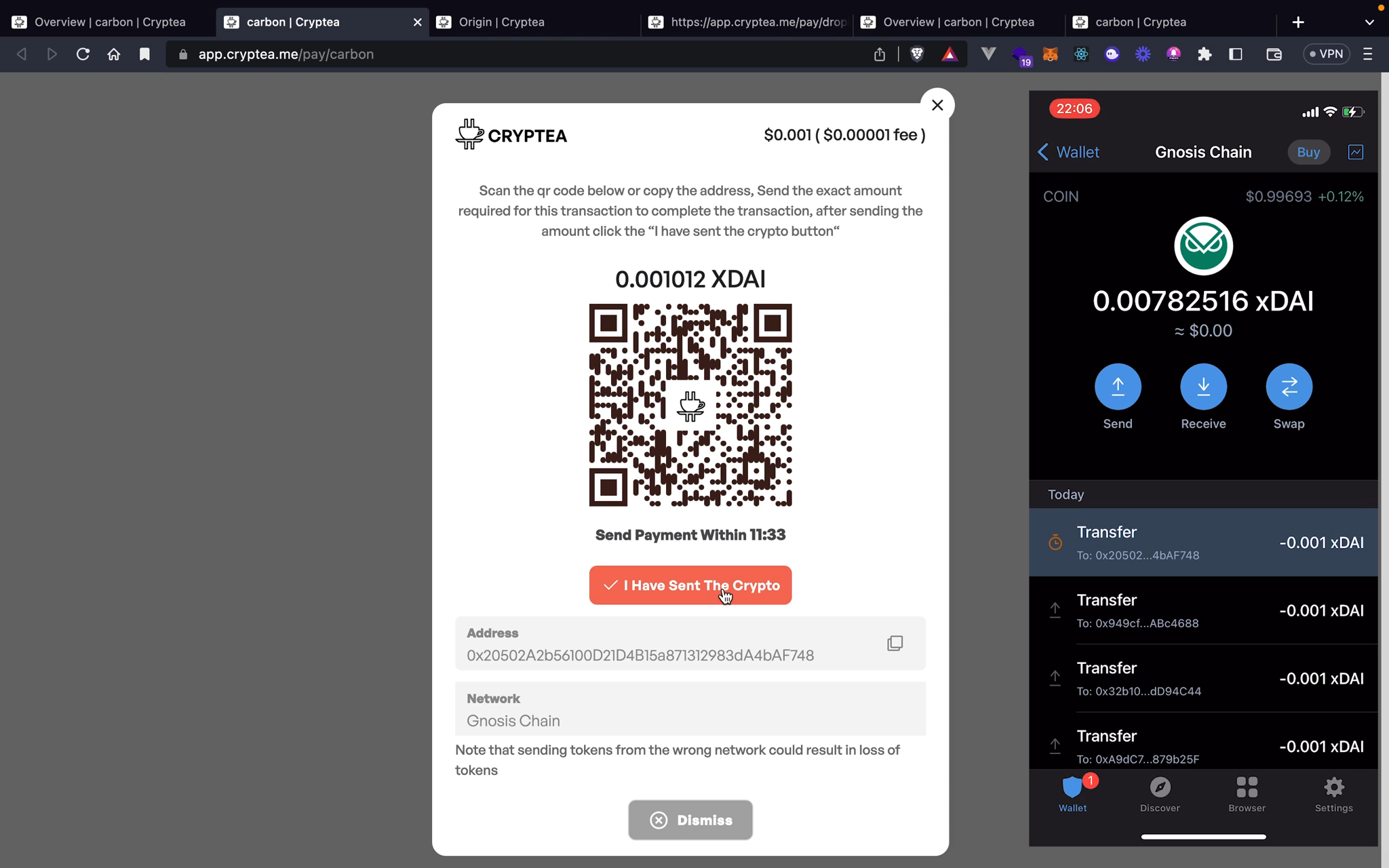Select the wallet address field

pyautogui.click(x=690, y=644)
